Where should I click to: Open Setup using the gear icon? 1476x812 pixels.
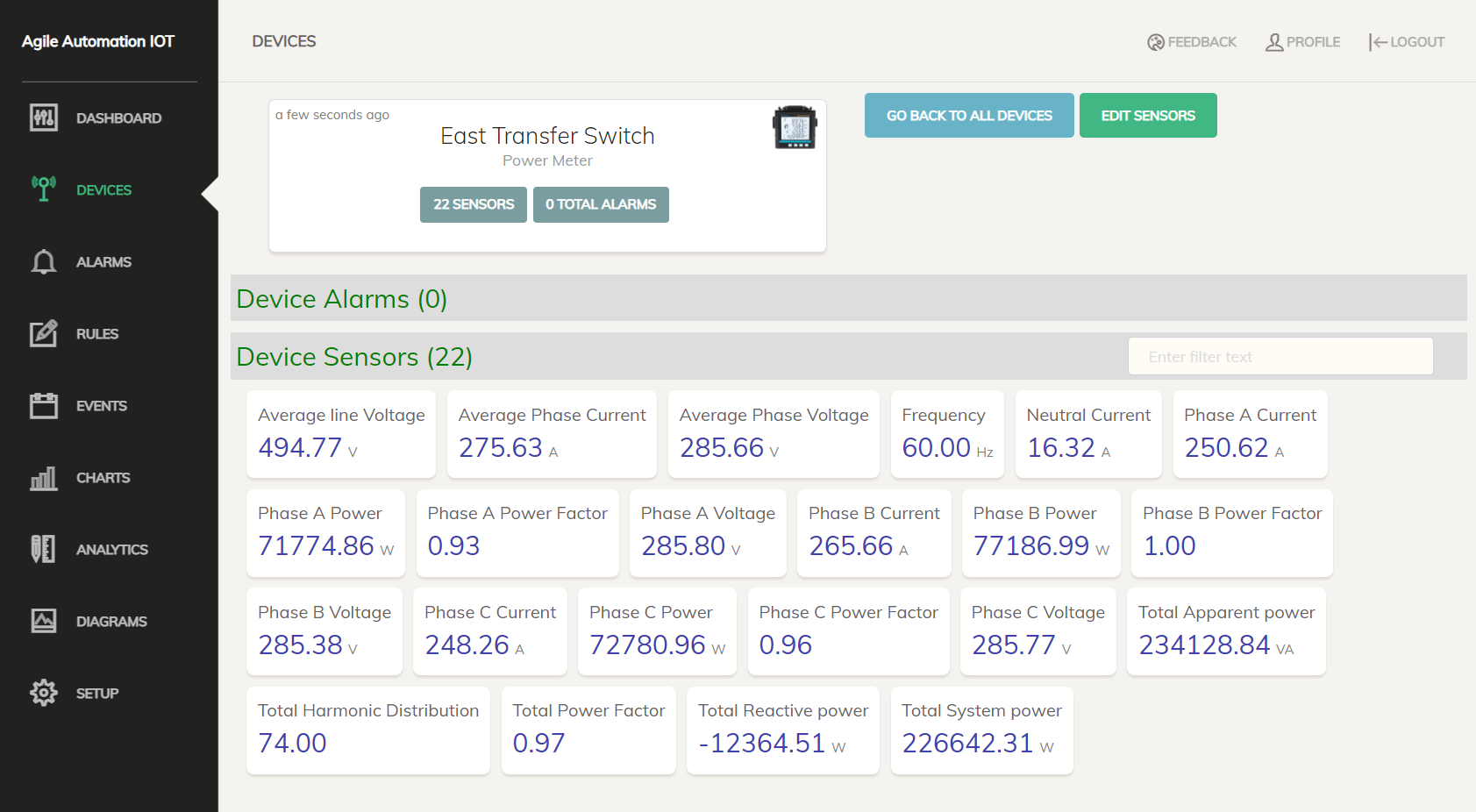pyautogui.click(x=43, y=693)
